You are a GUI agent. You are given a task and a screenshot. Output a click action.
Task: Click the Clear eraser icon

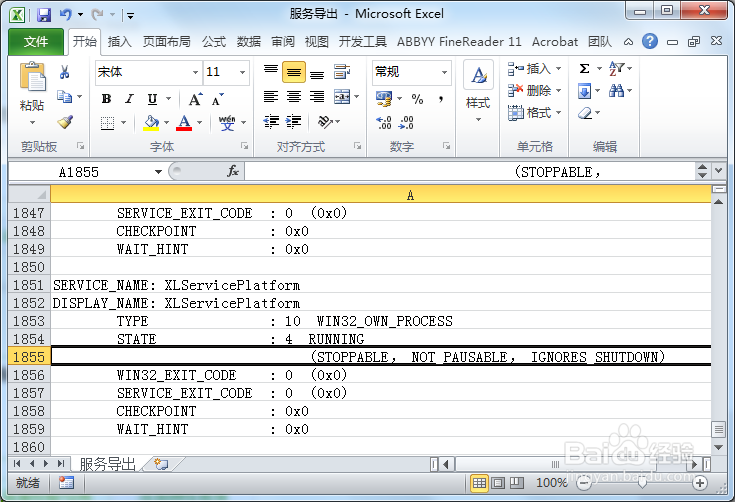[x=585, y=113]
